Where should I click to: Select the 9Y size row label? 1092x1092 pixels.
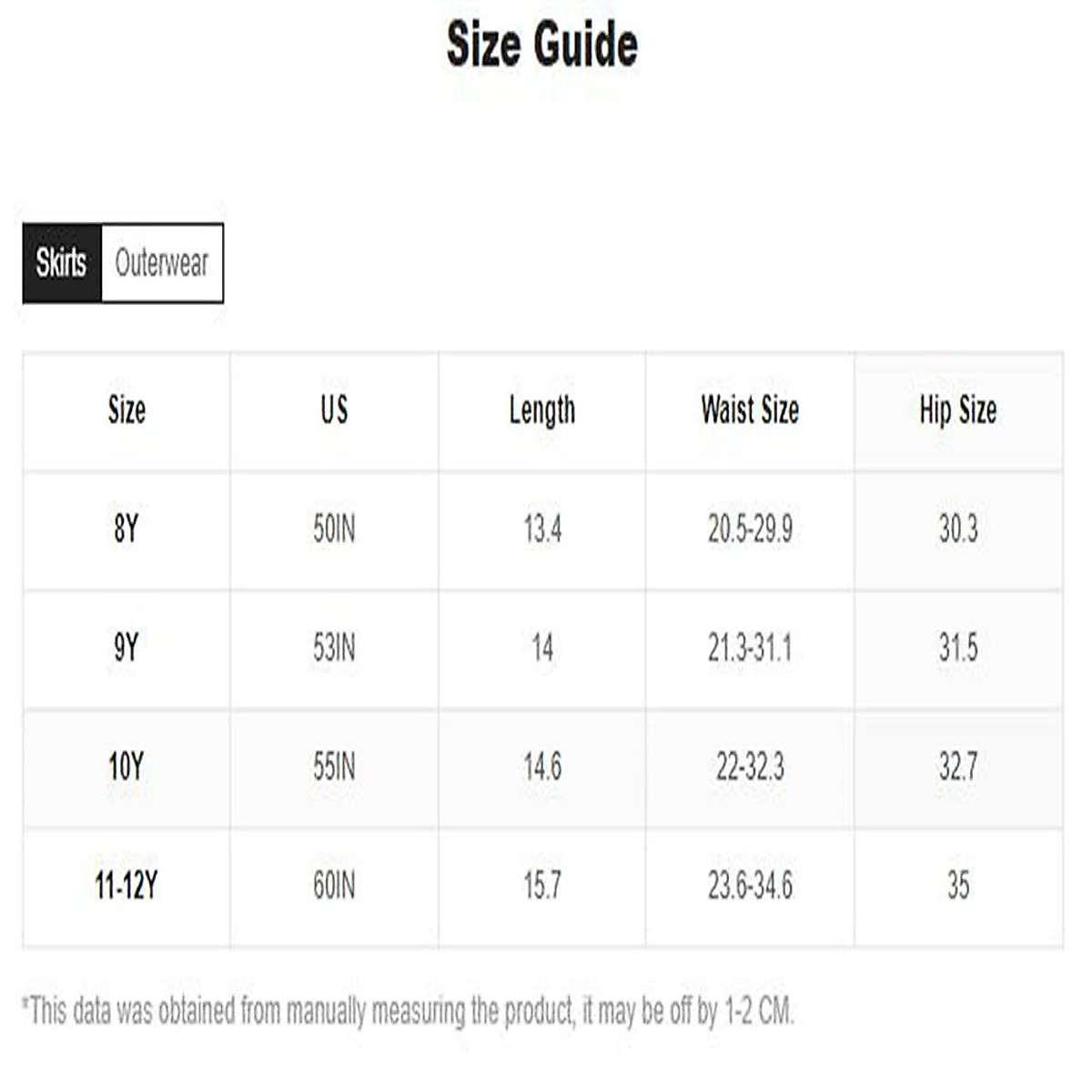[x=126, y=649]
